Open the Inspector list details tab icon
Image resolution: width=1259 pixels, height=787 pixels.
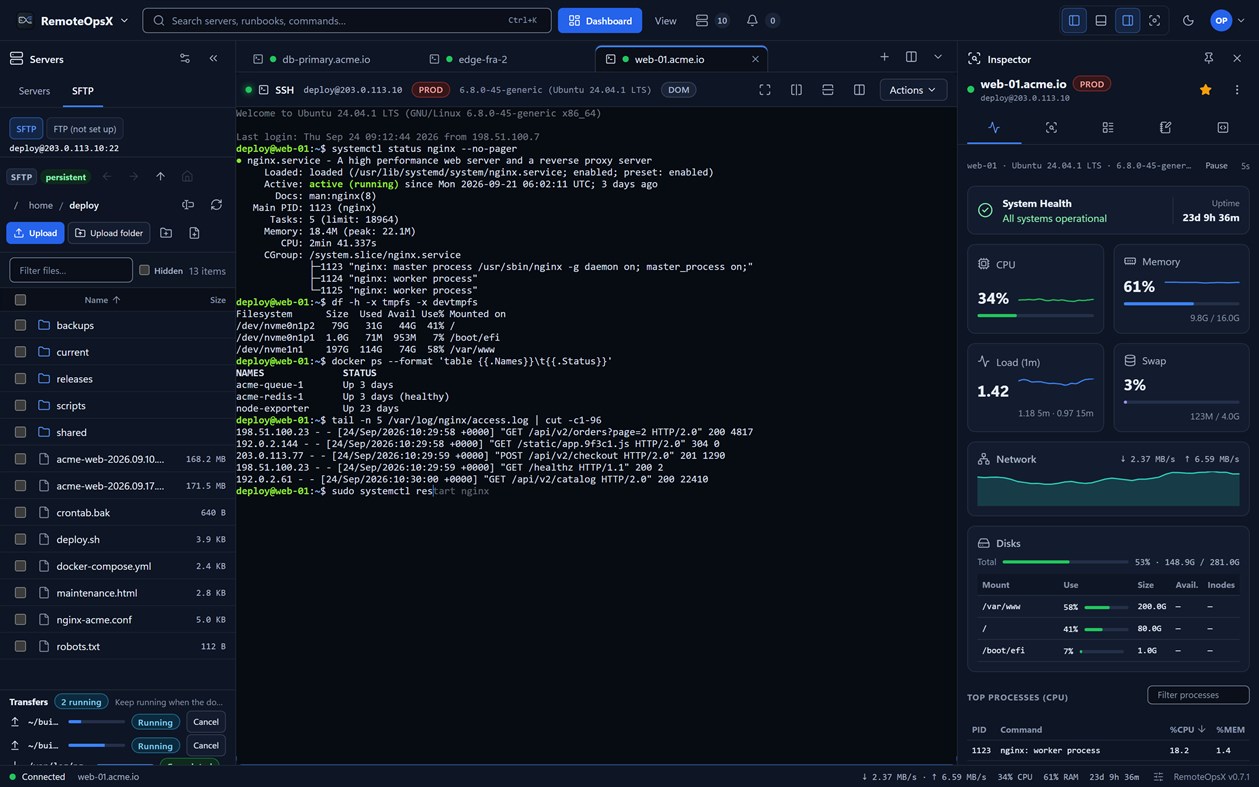[x=1108, y=128]
